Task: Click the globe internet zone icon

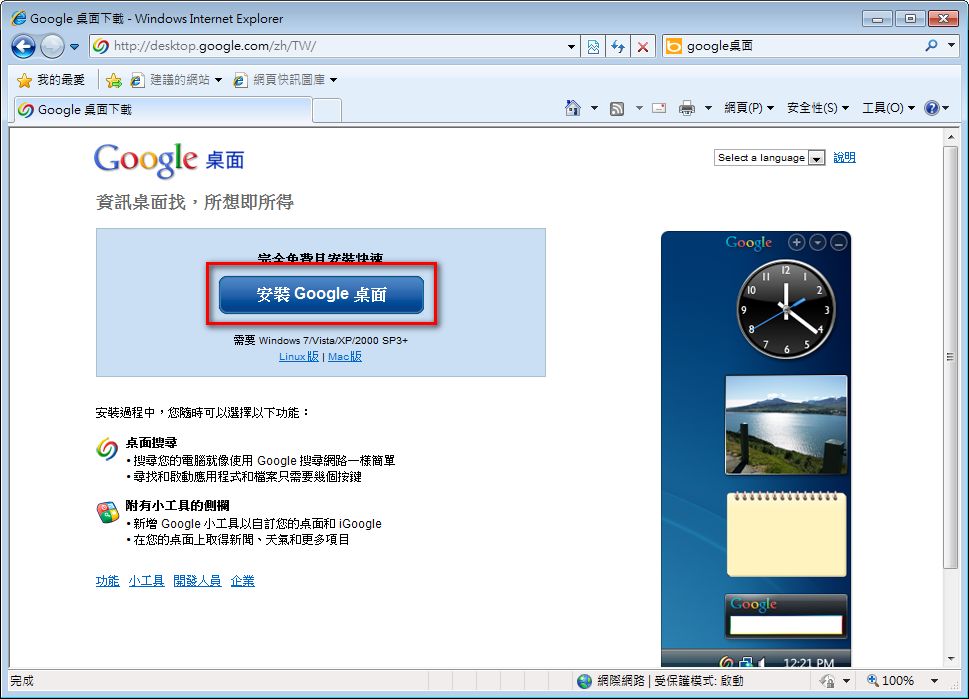Action: pyautogui.click(x=584, y=681)
